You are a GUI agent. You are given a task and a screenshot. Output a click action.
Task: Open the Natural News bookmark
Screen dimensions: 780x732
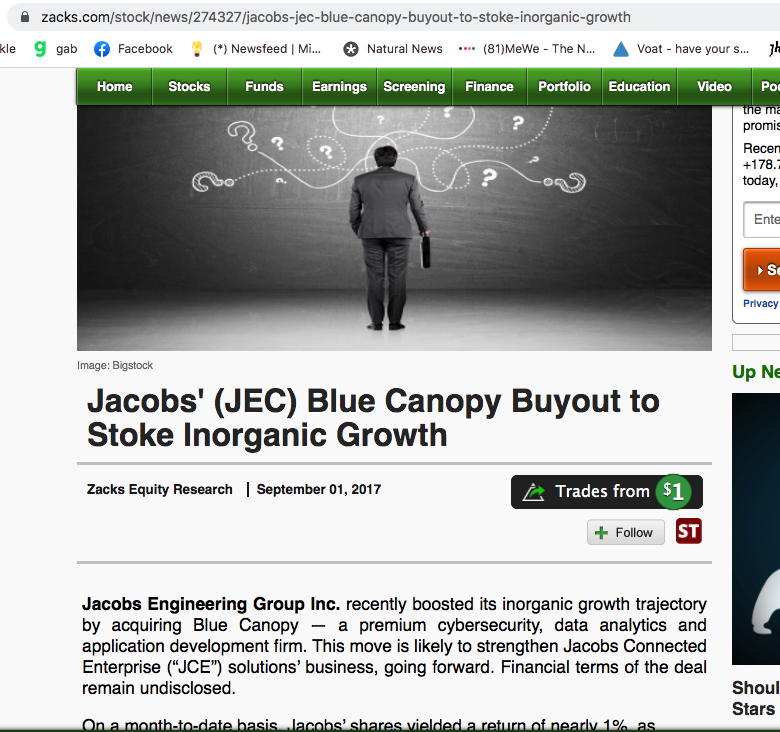[x=393, y=49]
